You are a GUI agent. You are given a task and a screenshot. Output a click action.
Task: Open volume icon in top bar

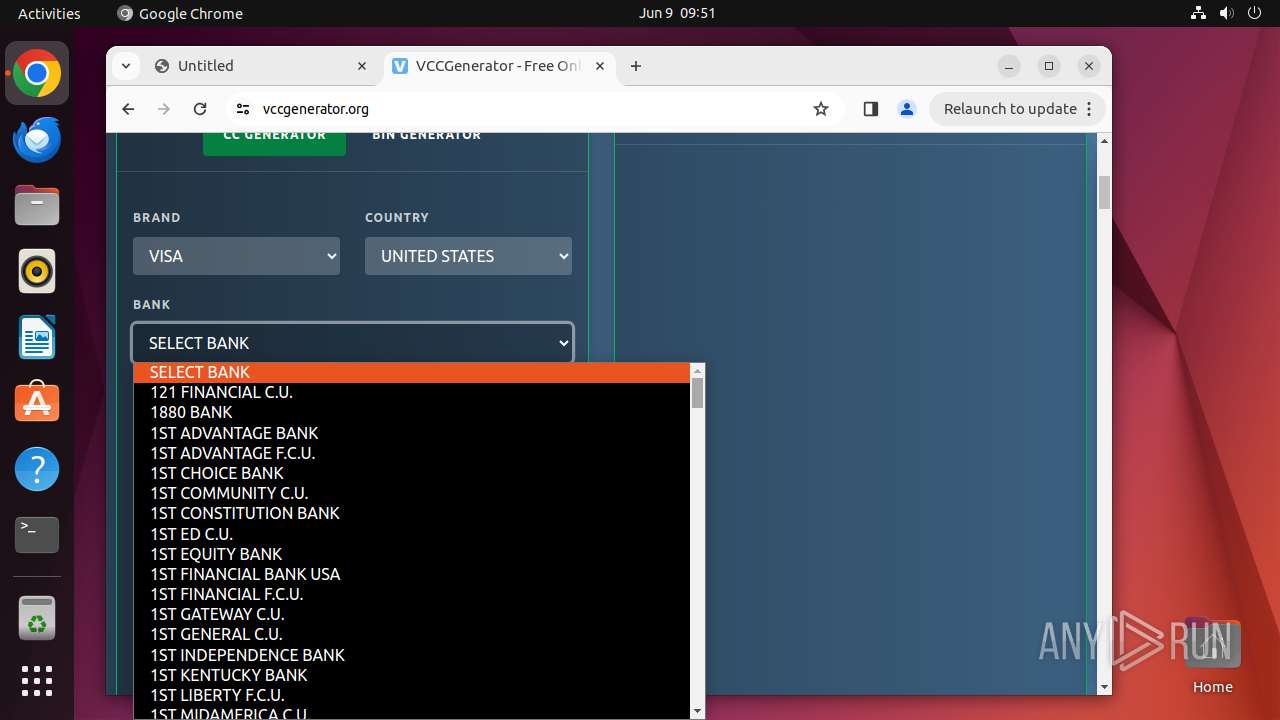1227,13
